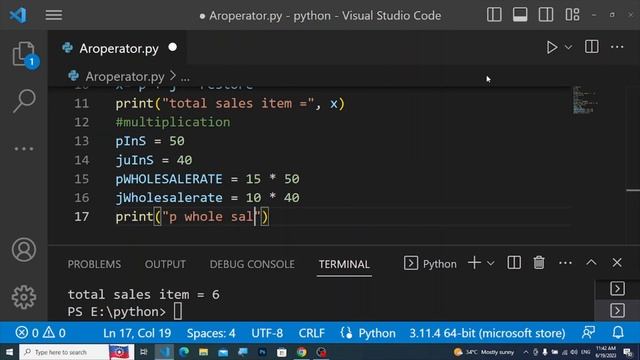Screen dimensions: 640x360
Task: Expand the terminal launch profile dropdown
Action: (x=491, y=264)
